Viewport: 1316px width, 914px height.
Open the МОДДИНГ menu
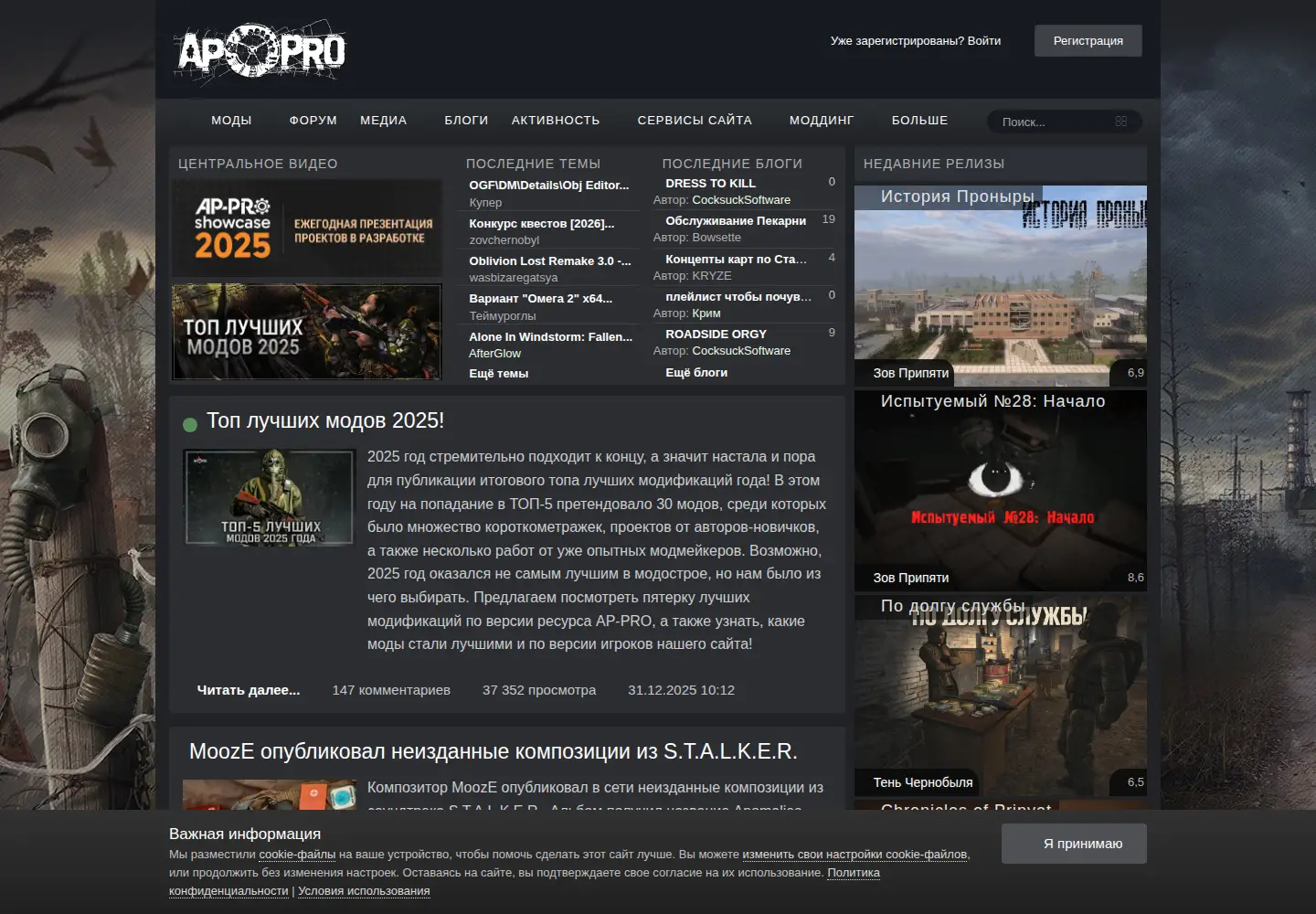(x=822, y=121)
